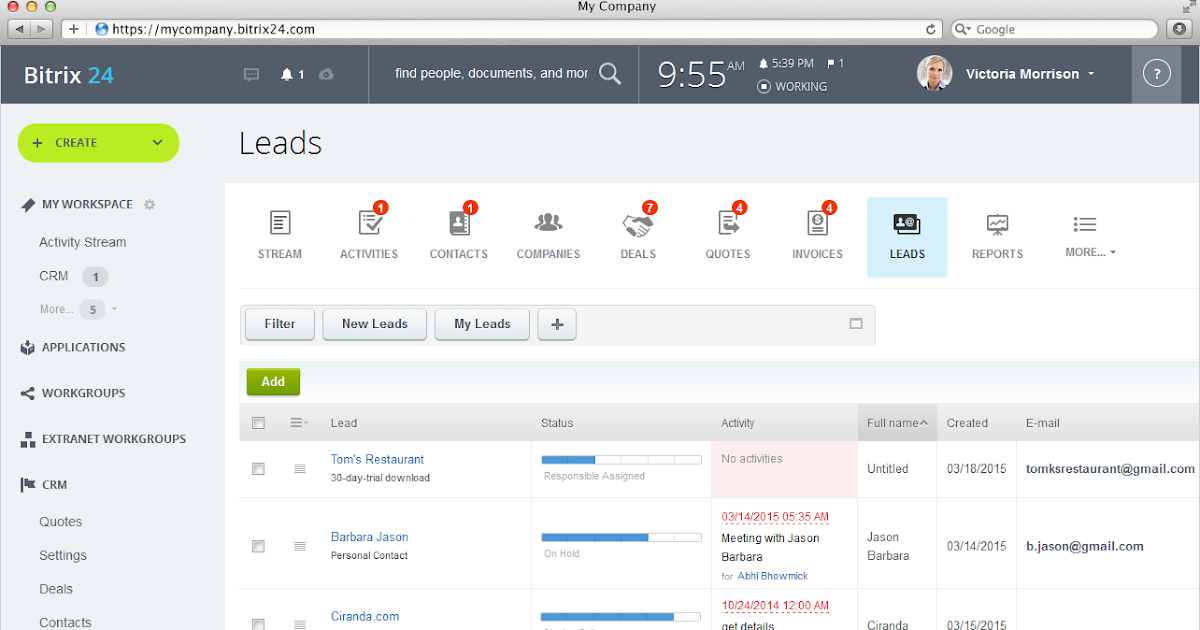Click the browser back arrow

(x=20, y=29)
